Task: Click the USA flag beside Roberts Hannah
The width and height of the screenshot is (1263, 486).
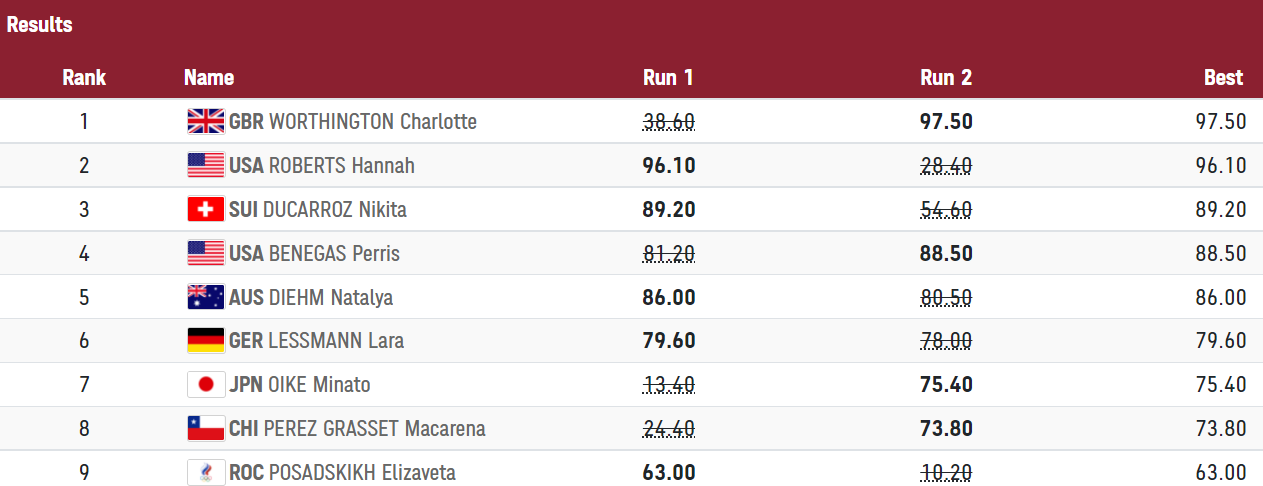Action: [206, 166]
